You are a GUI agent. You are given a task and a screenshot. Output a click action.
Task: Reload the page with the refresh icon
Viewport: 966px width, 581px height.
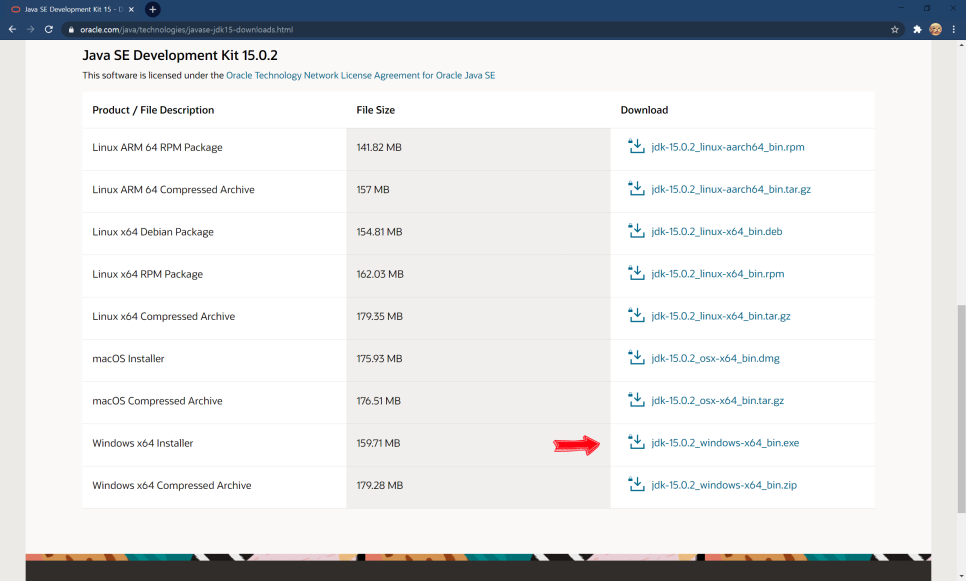point(49,29)
